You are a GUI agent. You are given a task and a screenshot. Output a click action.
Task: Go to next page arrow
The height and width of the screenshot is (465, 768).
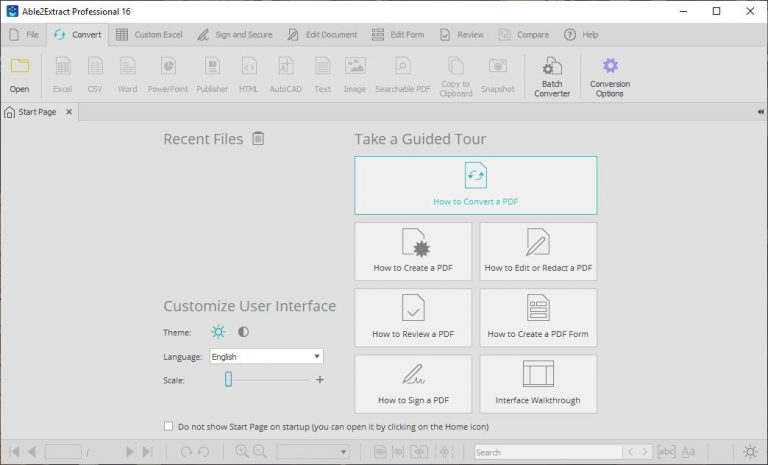(129, 451)
